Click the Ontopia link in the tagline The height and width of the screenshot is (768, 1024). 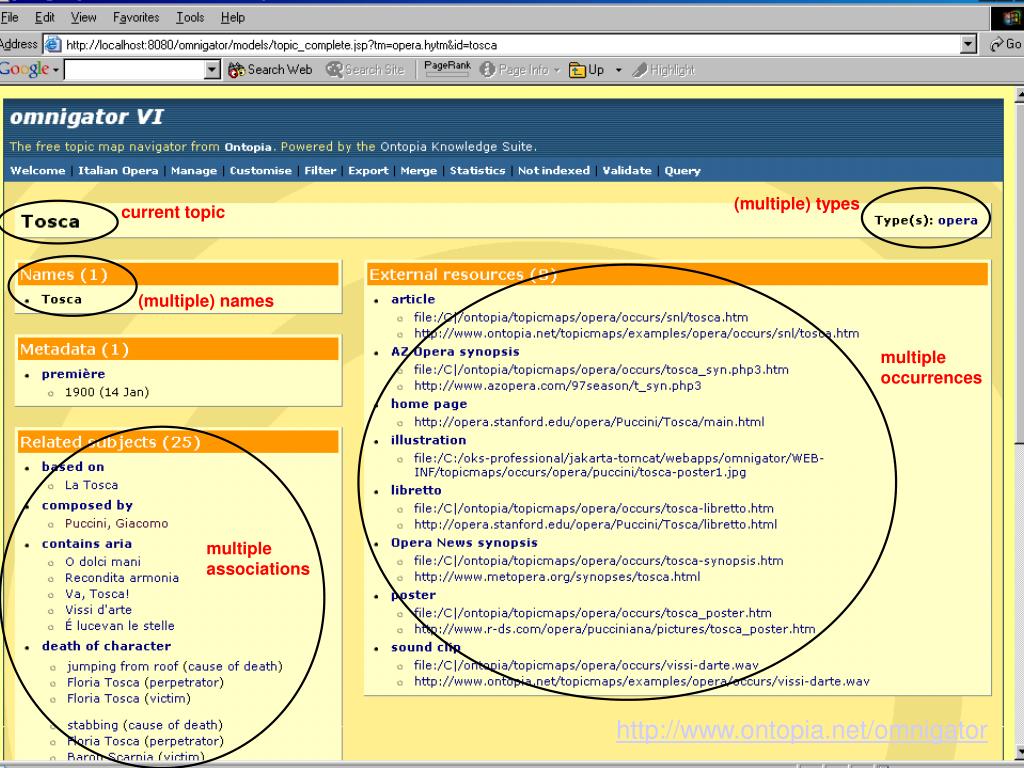click(248, 147)
